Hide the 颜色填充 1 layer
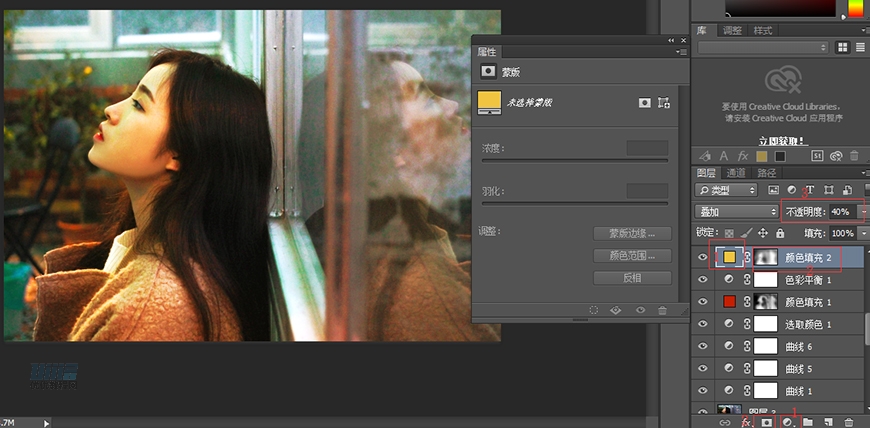 coord(703,301)
